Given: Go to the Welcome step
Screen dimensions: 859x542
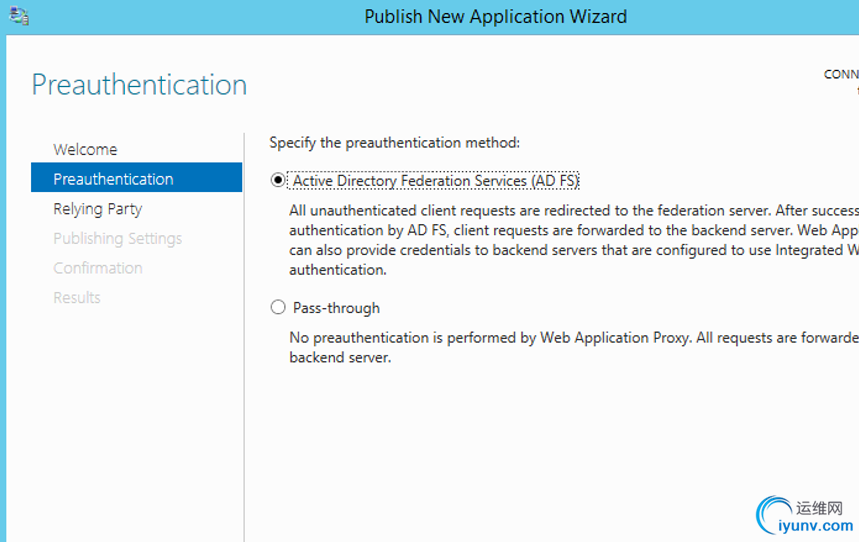Looking at the screenshot, I should pyautogui.click(x=85, y=150).
